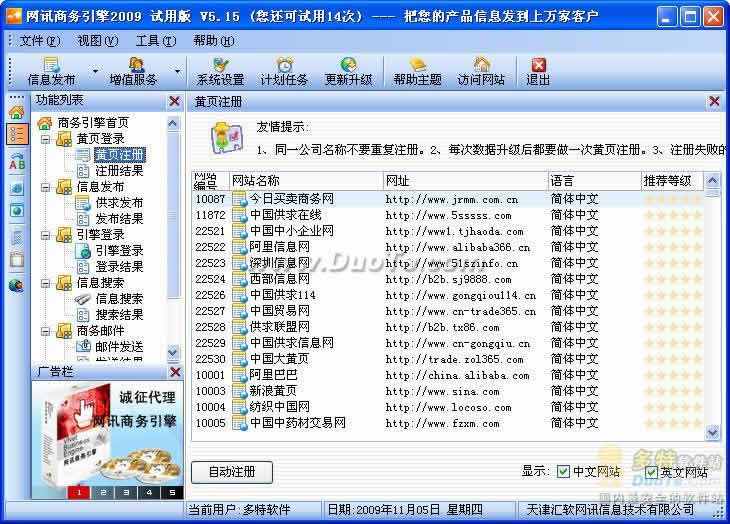
Task: Select 发布结果 in function tree
Action: click(119, 219)
